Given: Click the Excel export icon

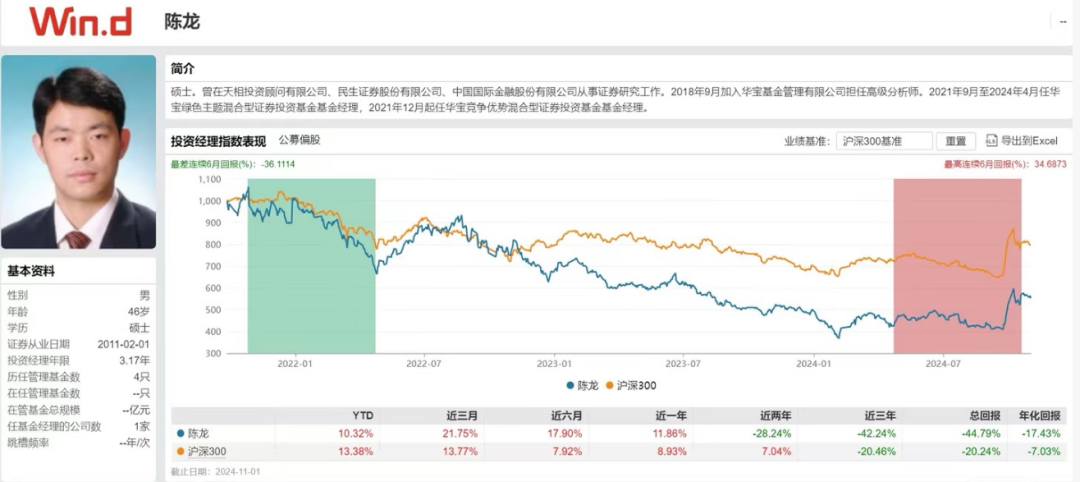Looking at the screenshot, I should [992, 141].
